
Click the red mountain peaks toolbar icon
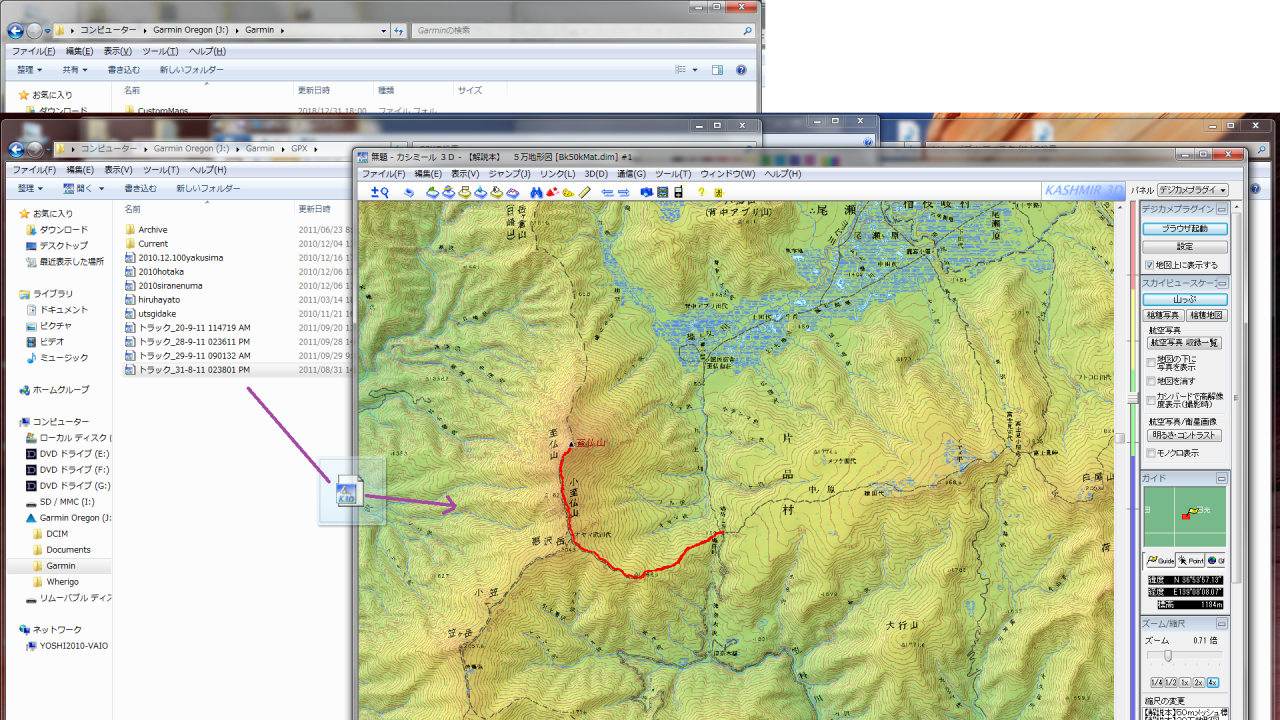point(552,192)
